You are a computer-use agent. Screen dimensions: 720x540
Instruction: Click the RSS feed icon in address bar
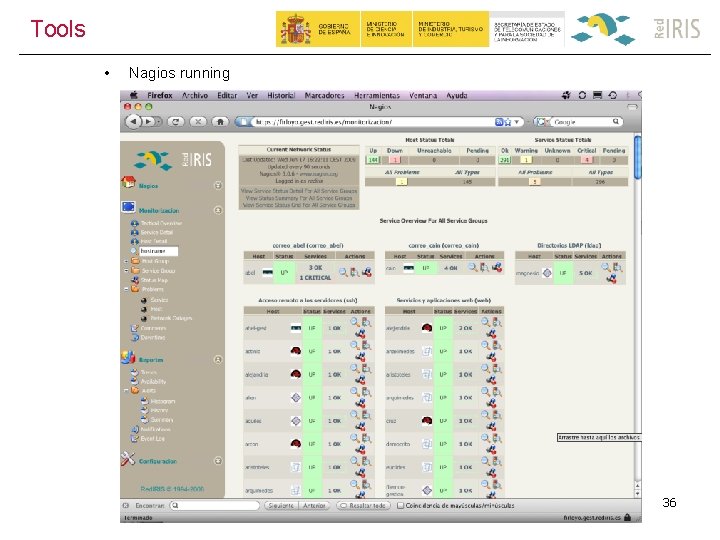point(499,122)
